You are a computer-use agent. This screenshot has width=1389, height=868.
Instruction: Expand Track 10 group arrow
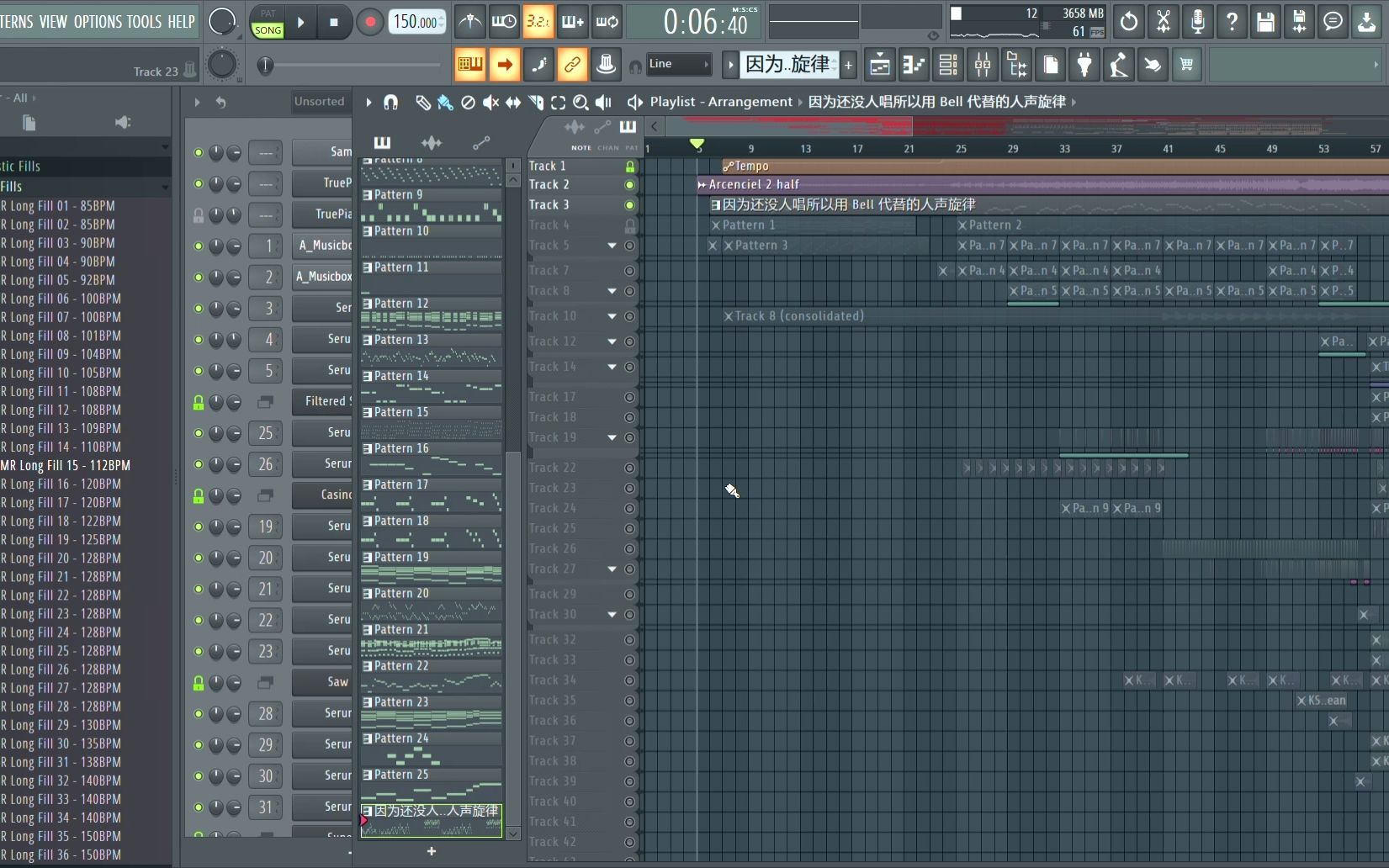point(612,316)
